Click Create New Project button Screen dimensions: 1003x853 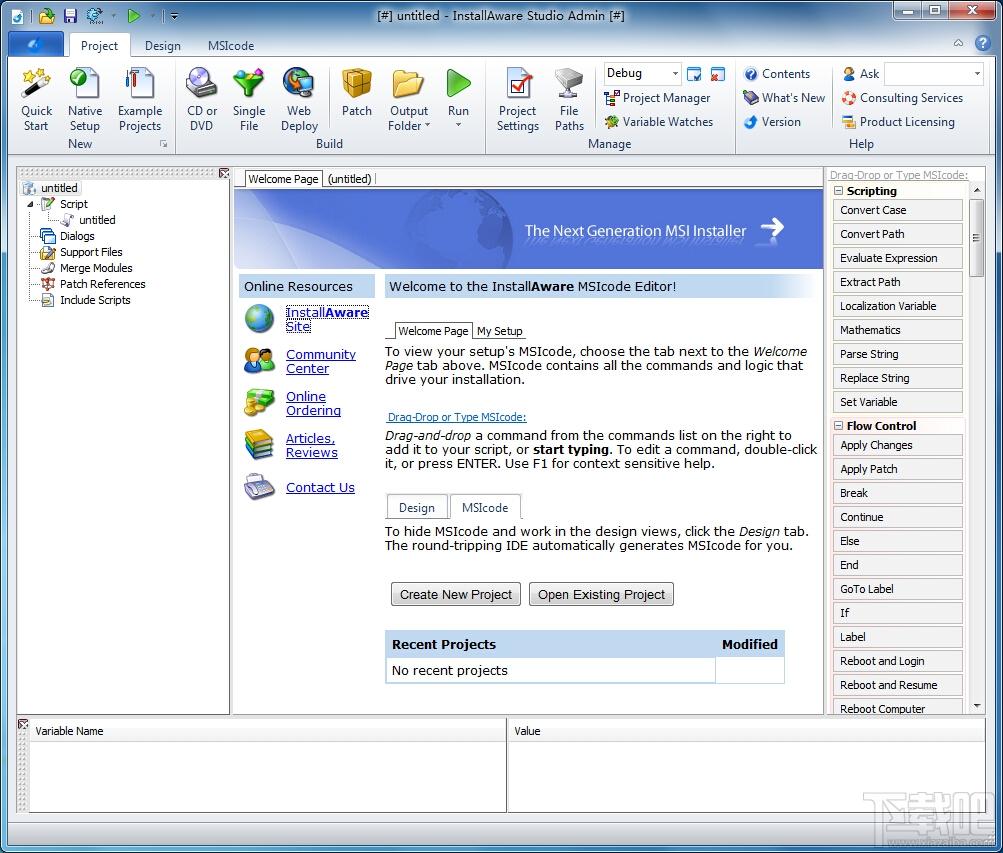click(455, 594)
